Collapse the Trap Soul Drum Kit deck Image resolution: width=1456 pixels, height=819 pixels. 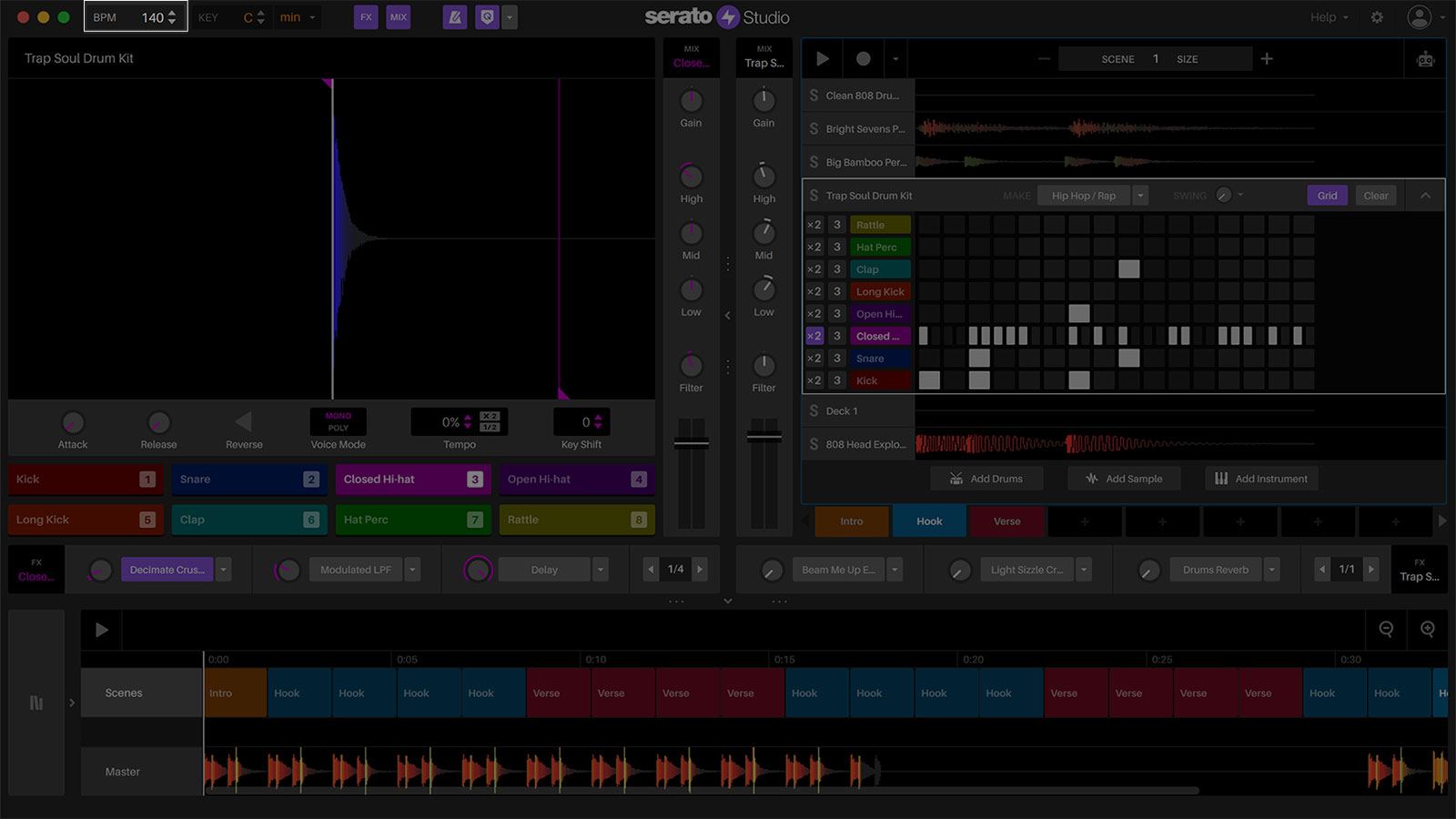coord(1425,196)
